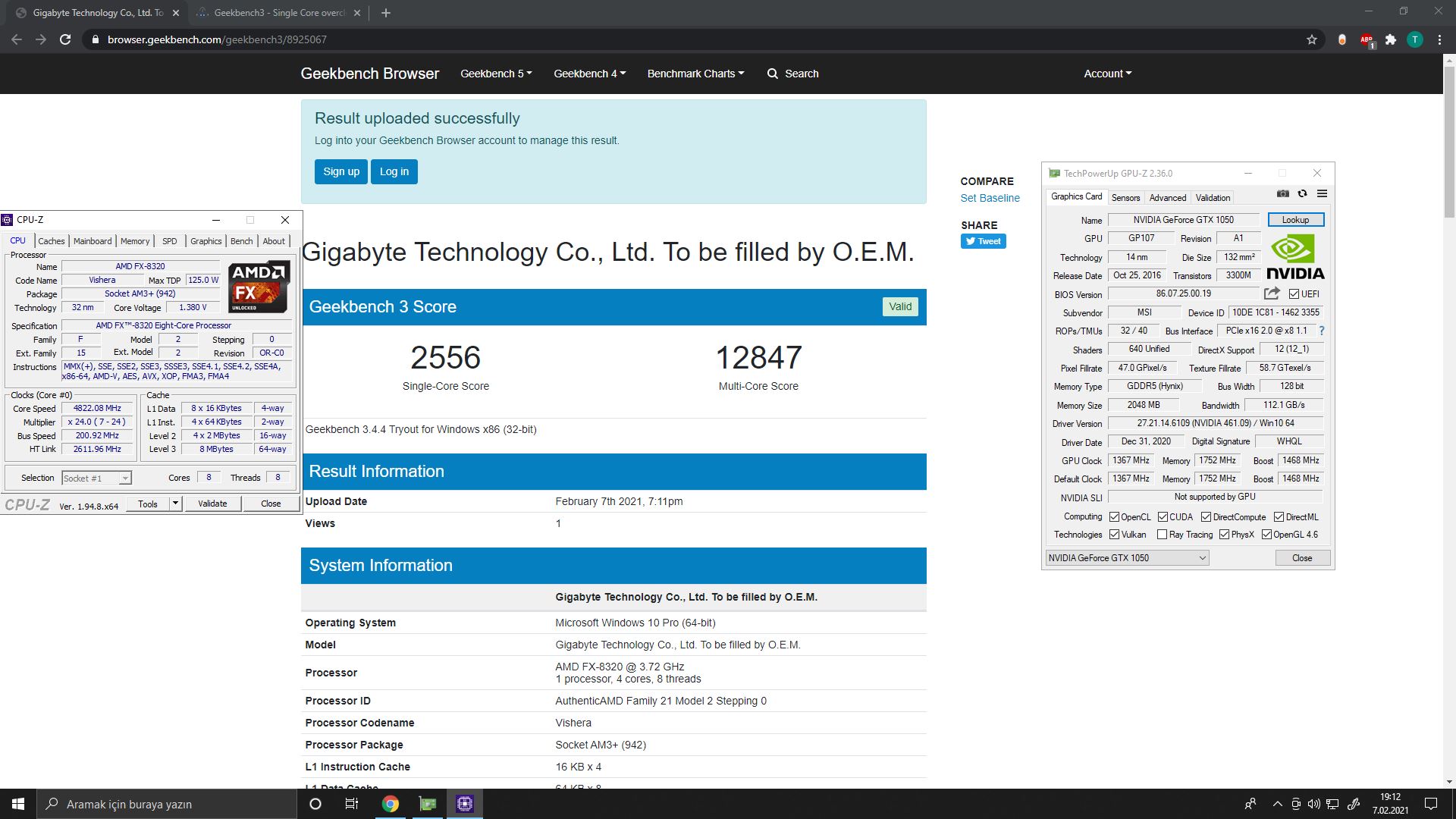
Task: Open Chrome's three-dot menu
Action: point(1439,39)
